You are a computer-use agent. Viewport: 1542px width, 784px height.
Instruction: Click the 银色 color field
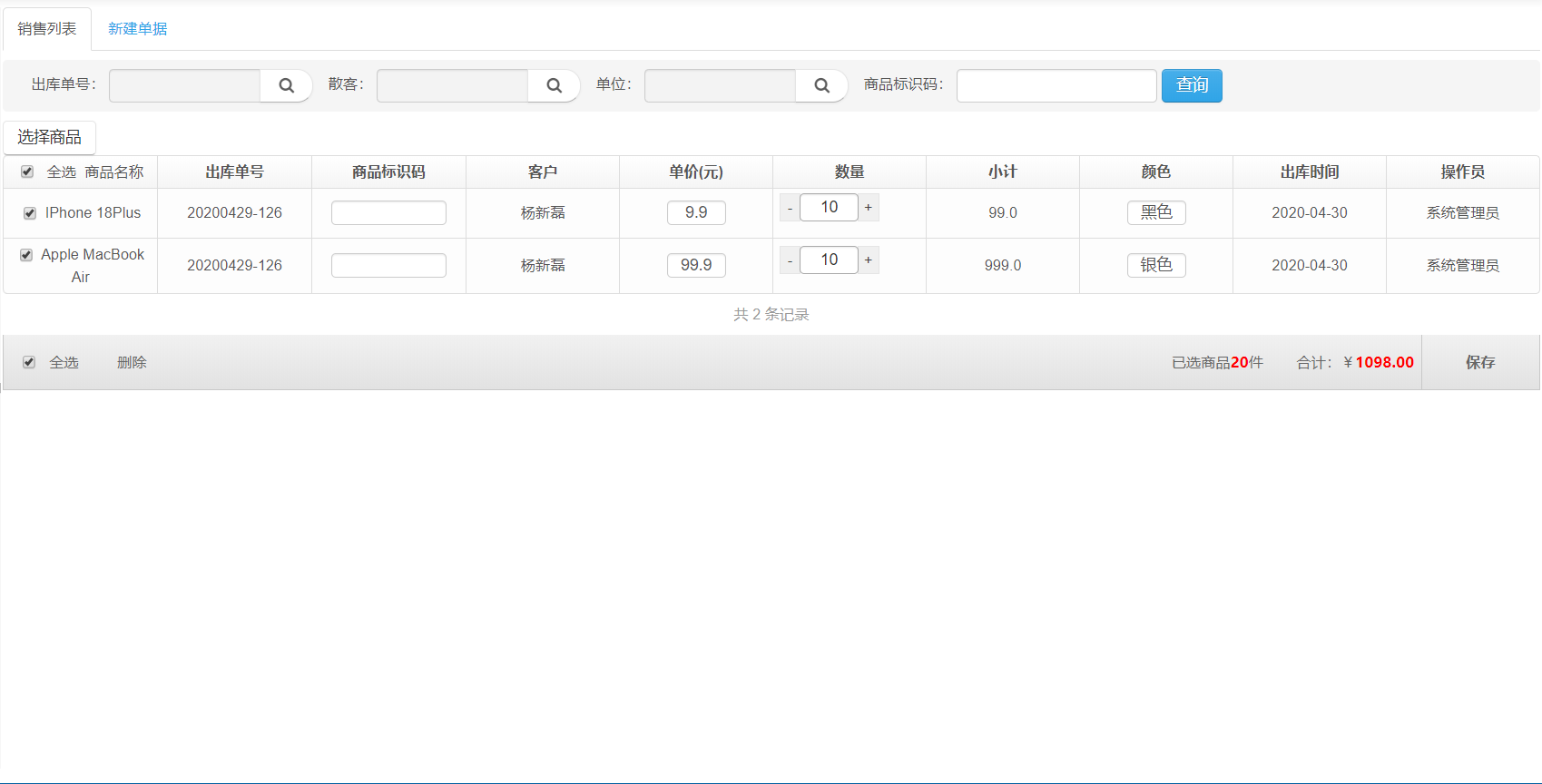1156,265
